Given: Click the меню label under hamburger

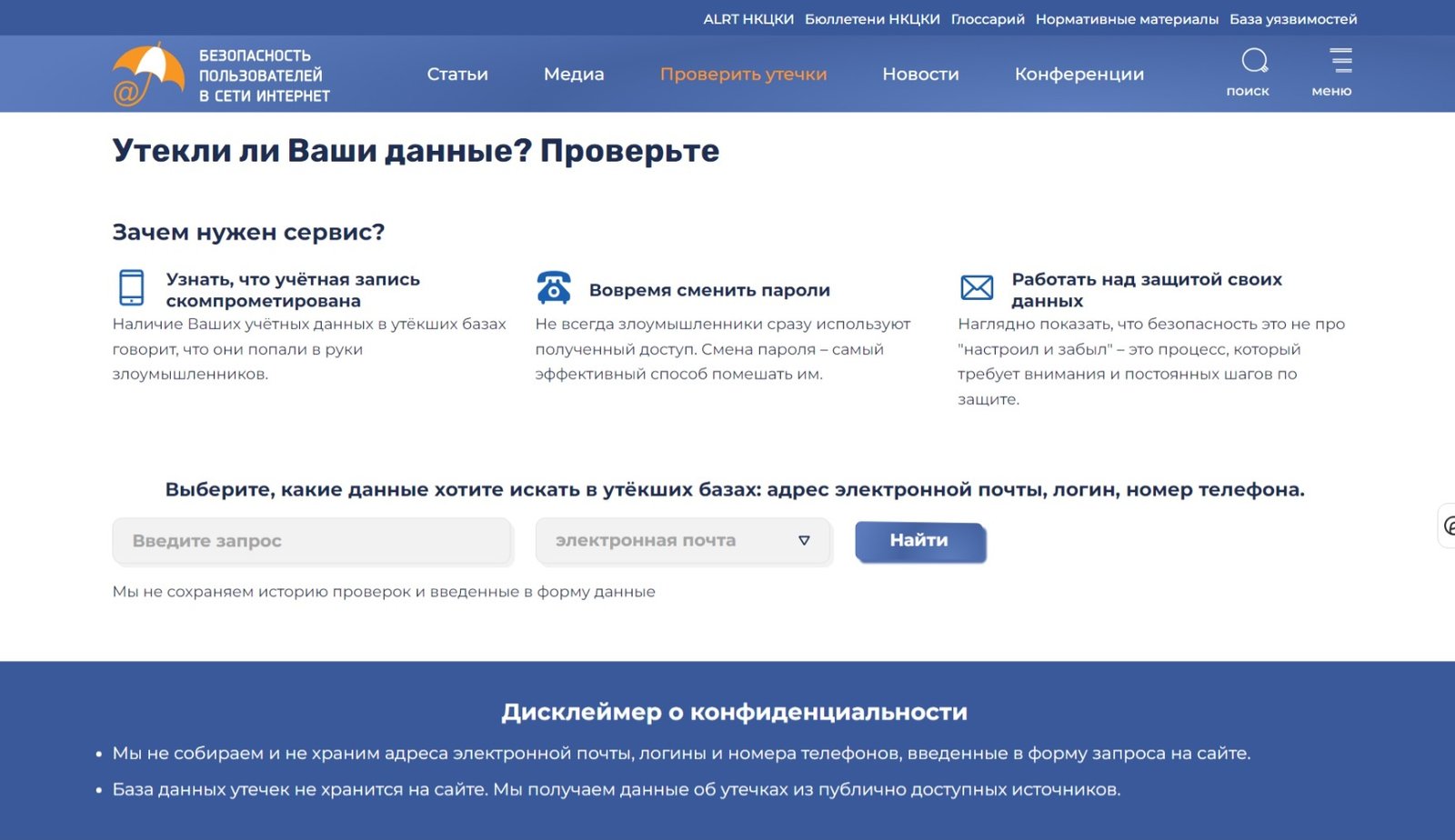Looking at the screenshot, I should (x=1331, y=91).
